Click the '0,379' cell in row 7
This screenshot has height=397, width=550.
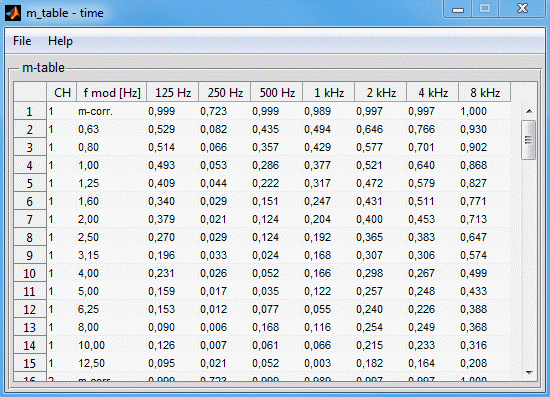pyautogui.click(x=173, y=219)
